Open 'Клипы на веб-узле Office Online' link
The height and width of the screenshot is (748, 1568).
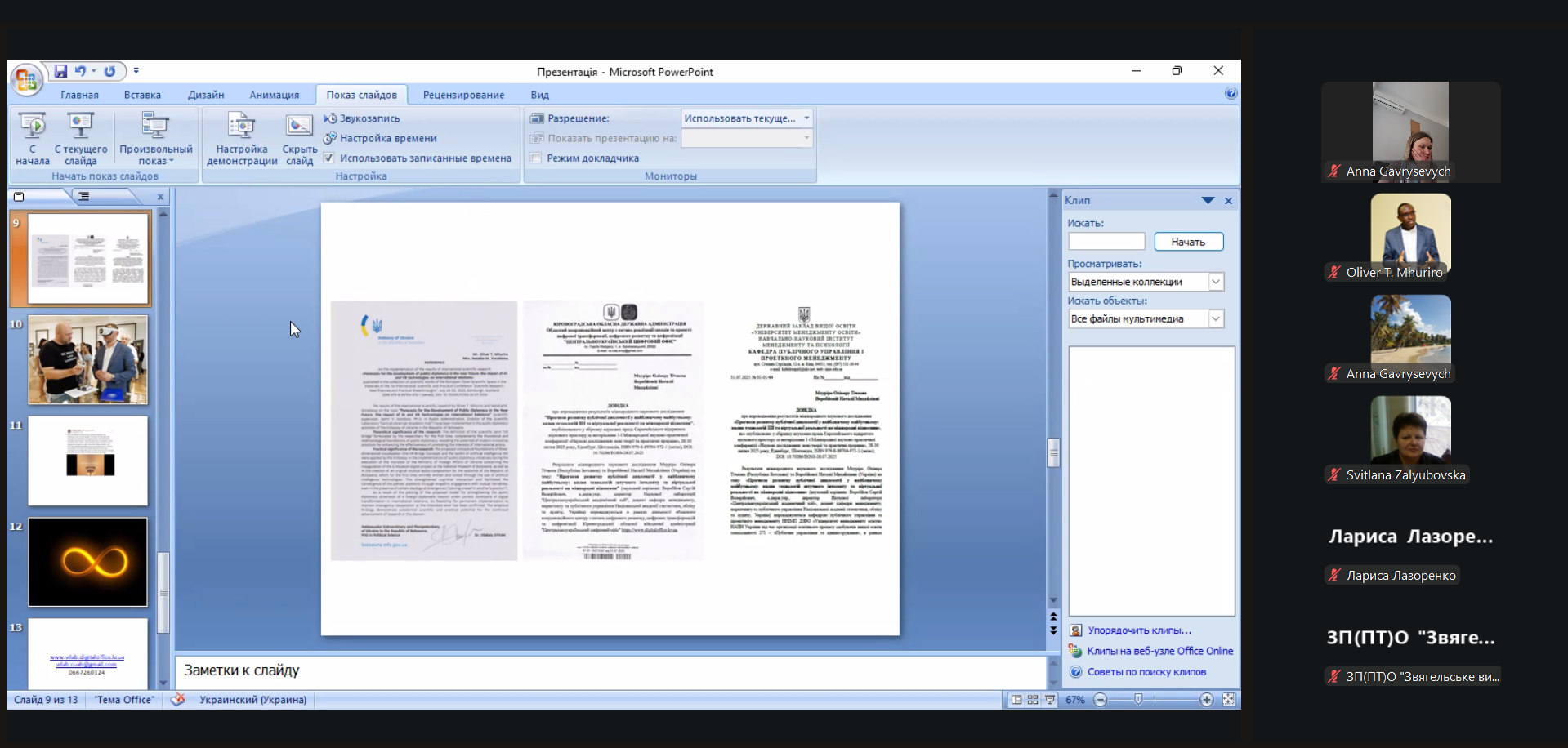1159,651
